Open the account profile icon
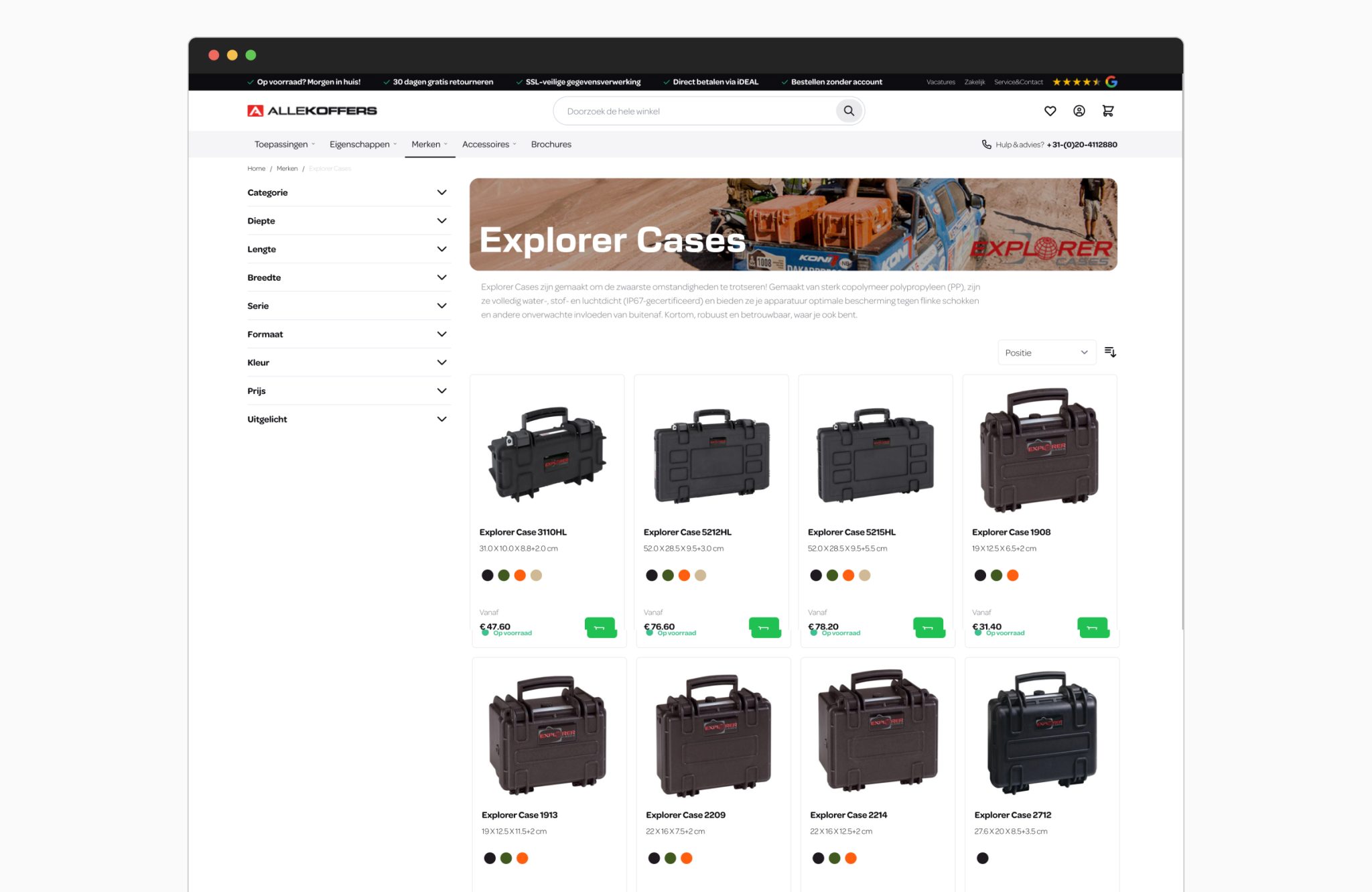1372x892 pixels. [x=1079, y=111]
